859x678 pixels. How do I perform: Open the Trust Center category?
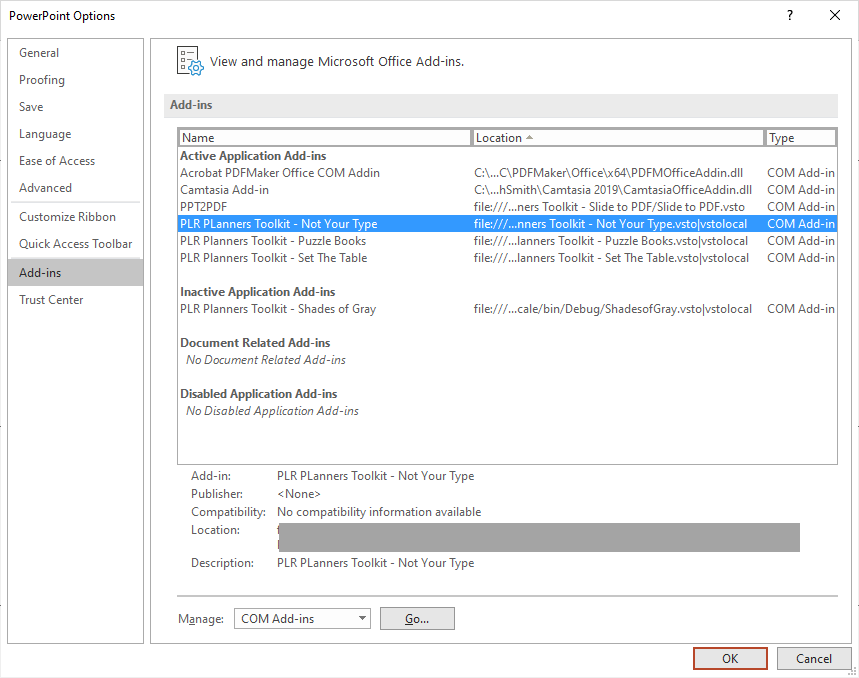click(x=51, y=300)
